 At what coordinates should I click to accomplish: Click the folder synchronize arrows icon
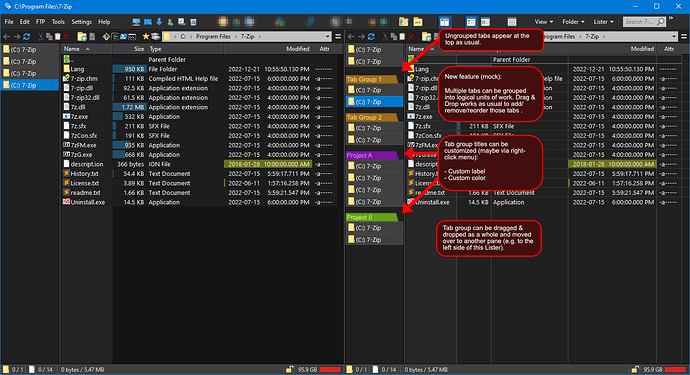coord(418,22)
